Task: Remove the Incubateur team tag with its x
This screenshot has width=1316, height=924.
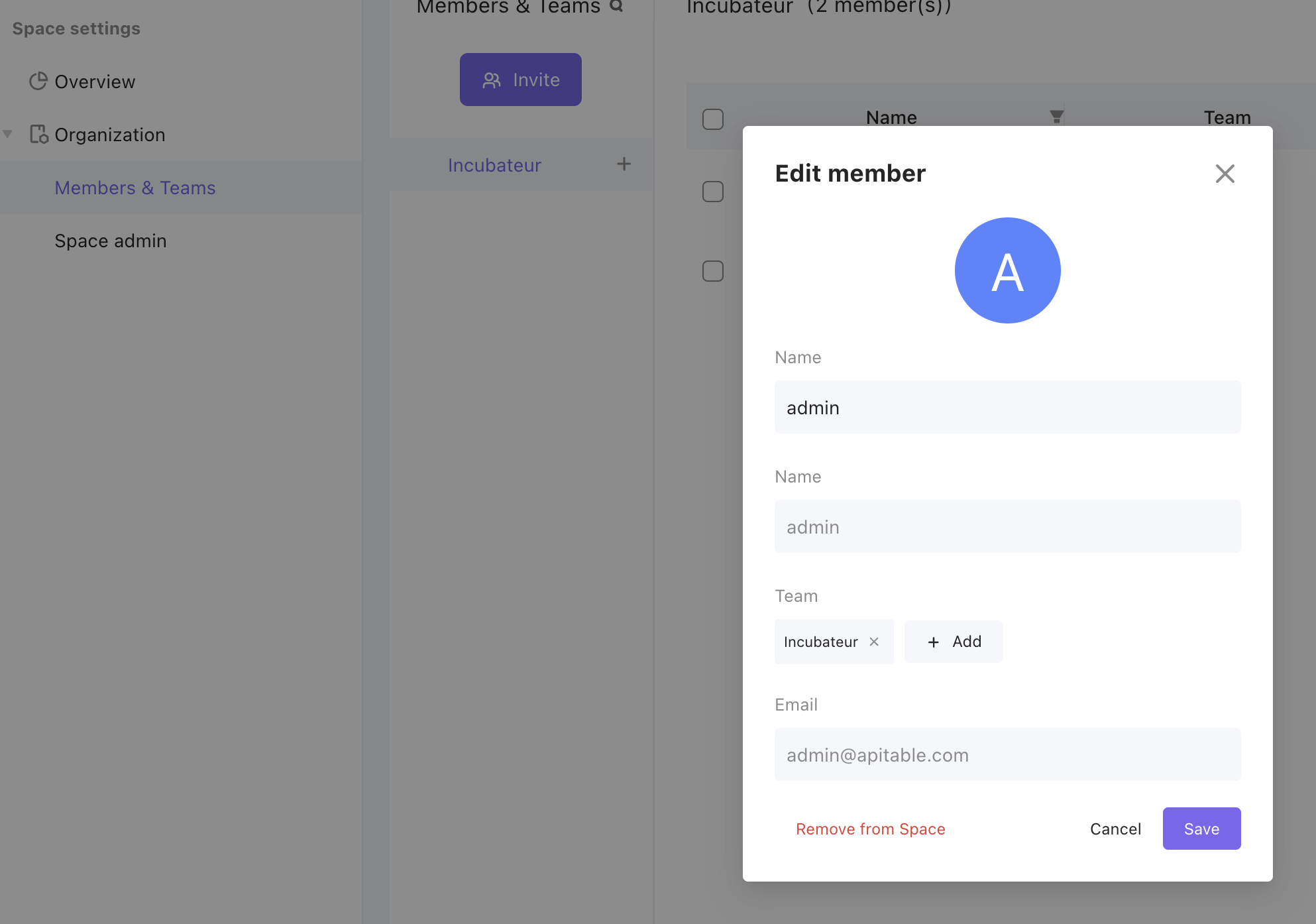Action: pyautogui.click(x=874, y=642)
